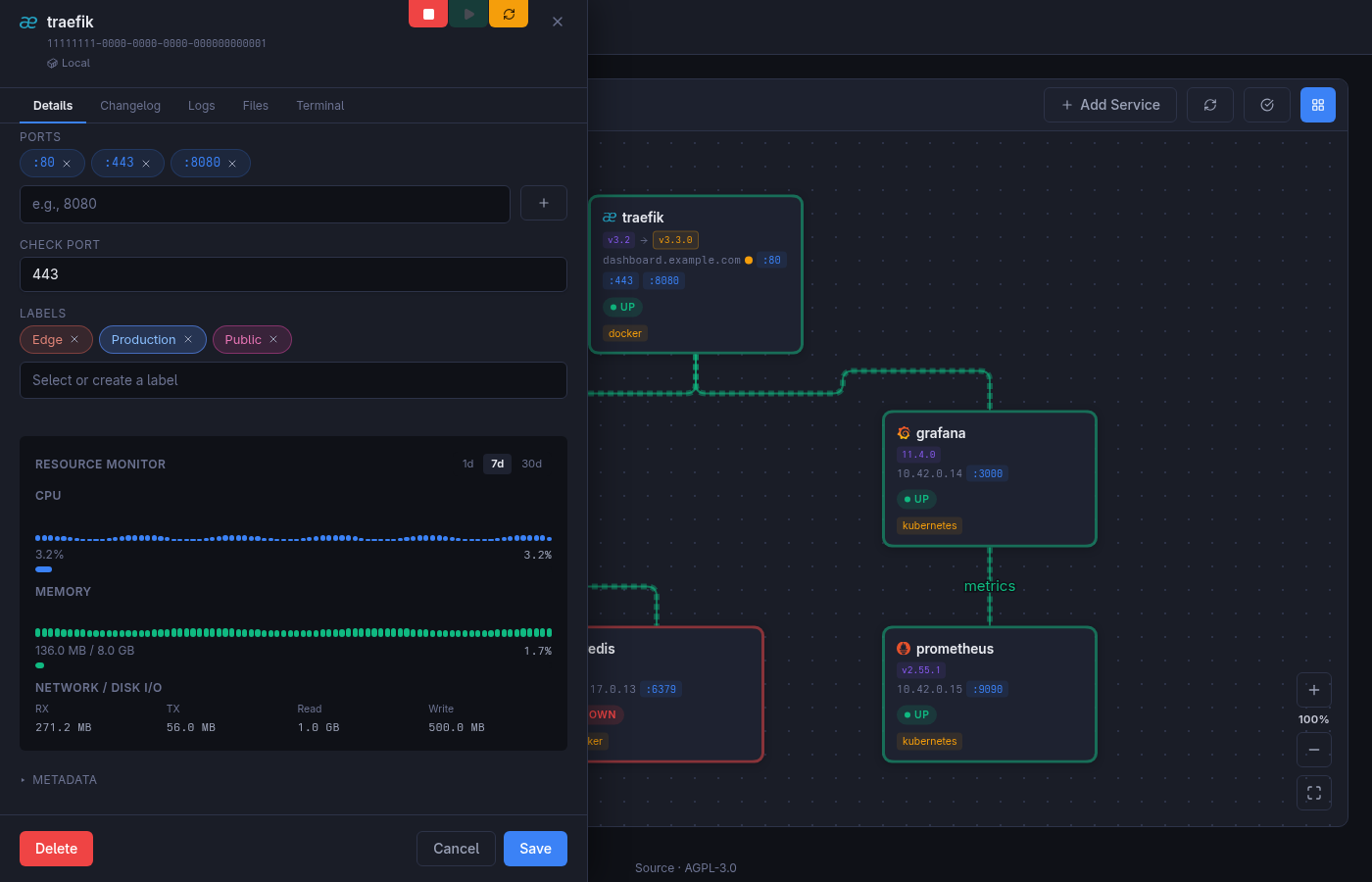This screenshot has width=1372, height=882.
Task: Open the Source AGPL-3.0 link
Action: 686,868
